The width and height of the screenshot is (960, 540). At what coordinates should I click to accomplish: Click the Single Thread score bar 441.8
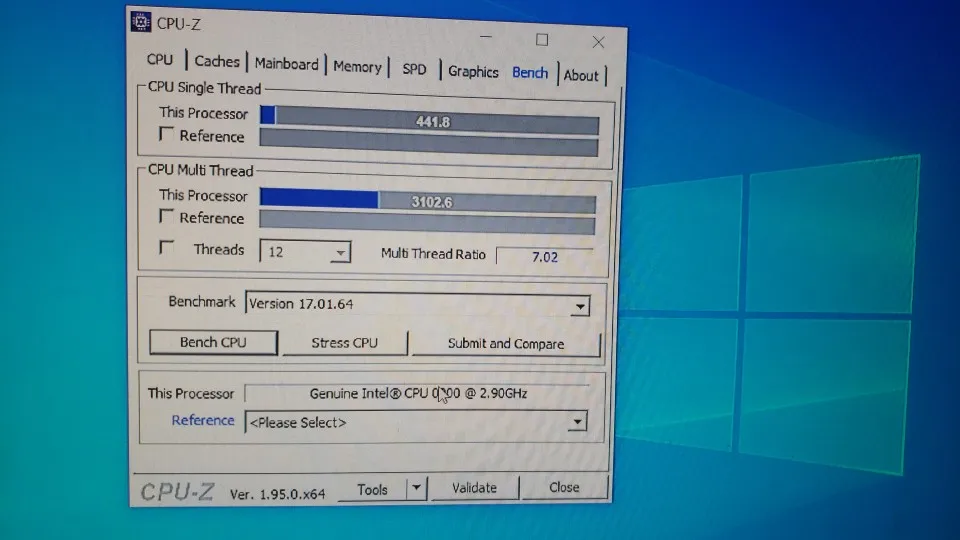tap(429, 120)
